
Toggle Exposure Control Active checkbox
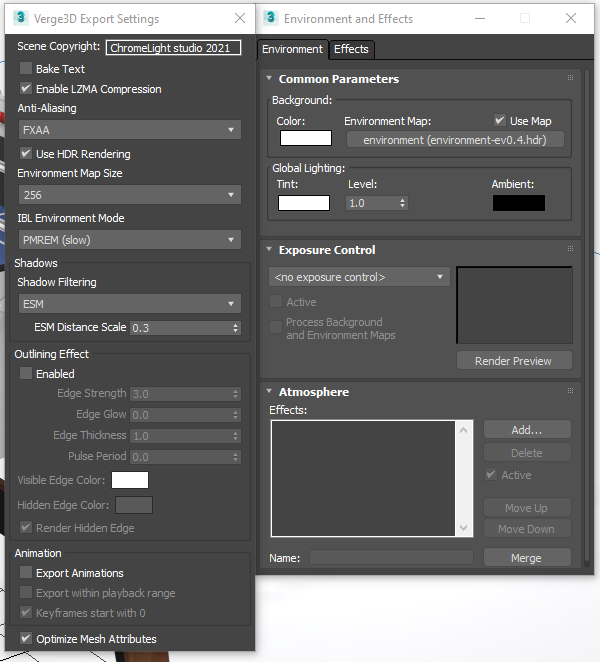(276, 301)
